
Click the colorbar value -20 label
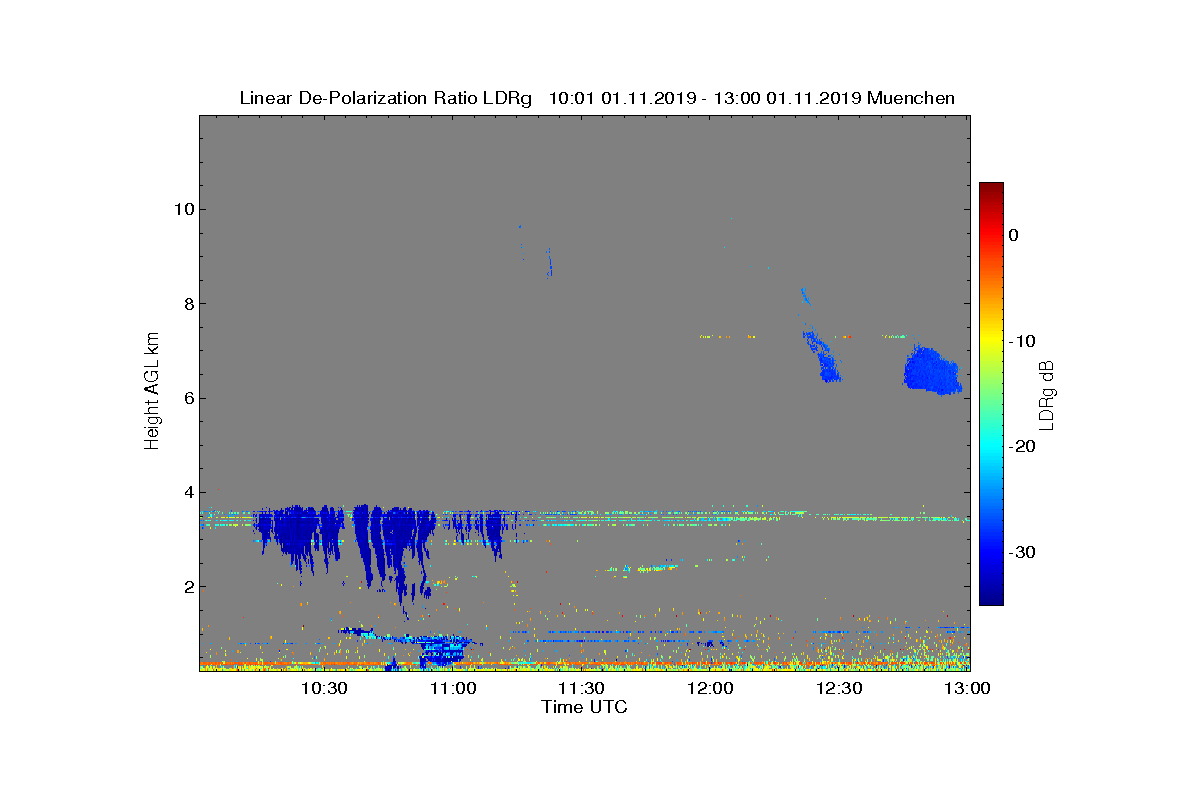1022,447
